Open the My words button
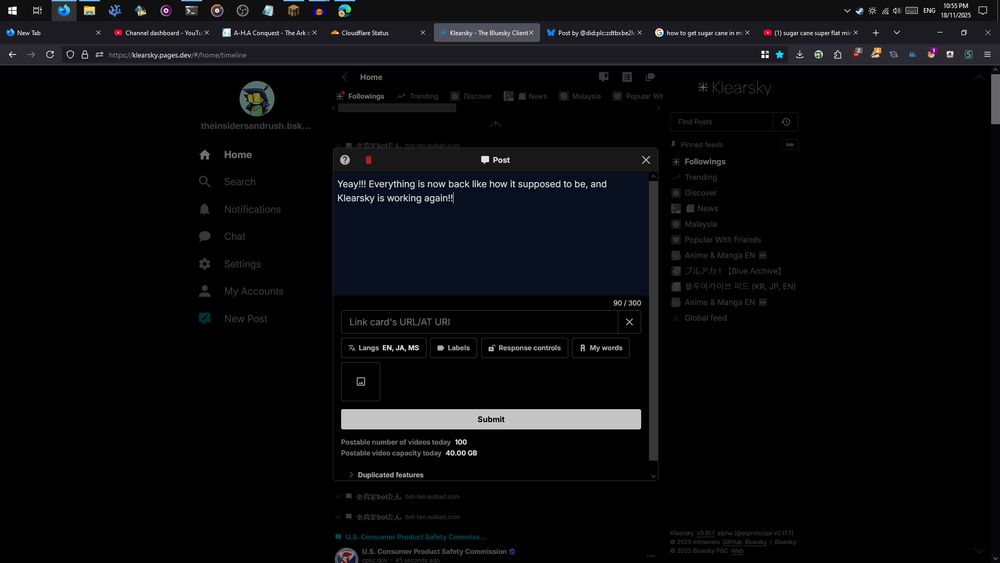Screen dimensions: 1000x563 click(x=601, y=348)
